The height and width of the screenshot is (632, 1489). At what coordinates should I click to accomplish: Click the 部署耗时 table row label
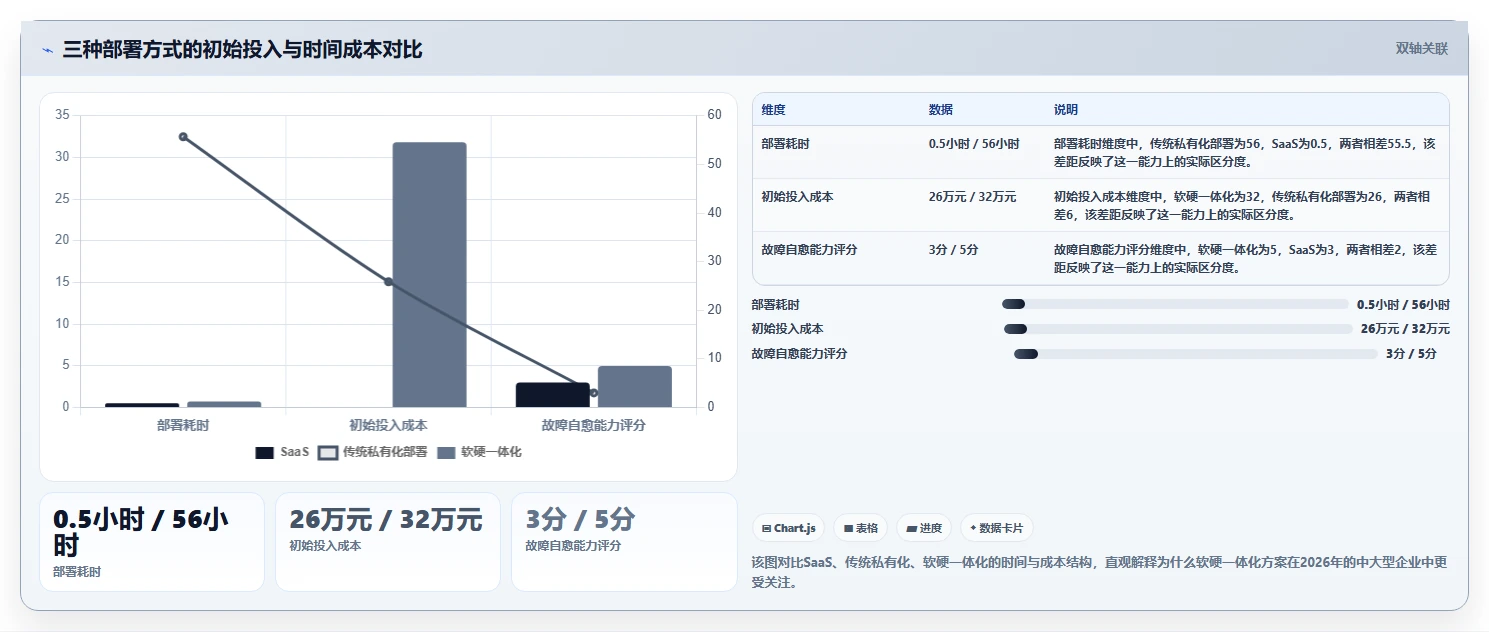click(785, 144)
